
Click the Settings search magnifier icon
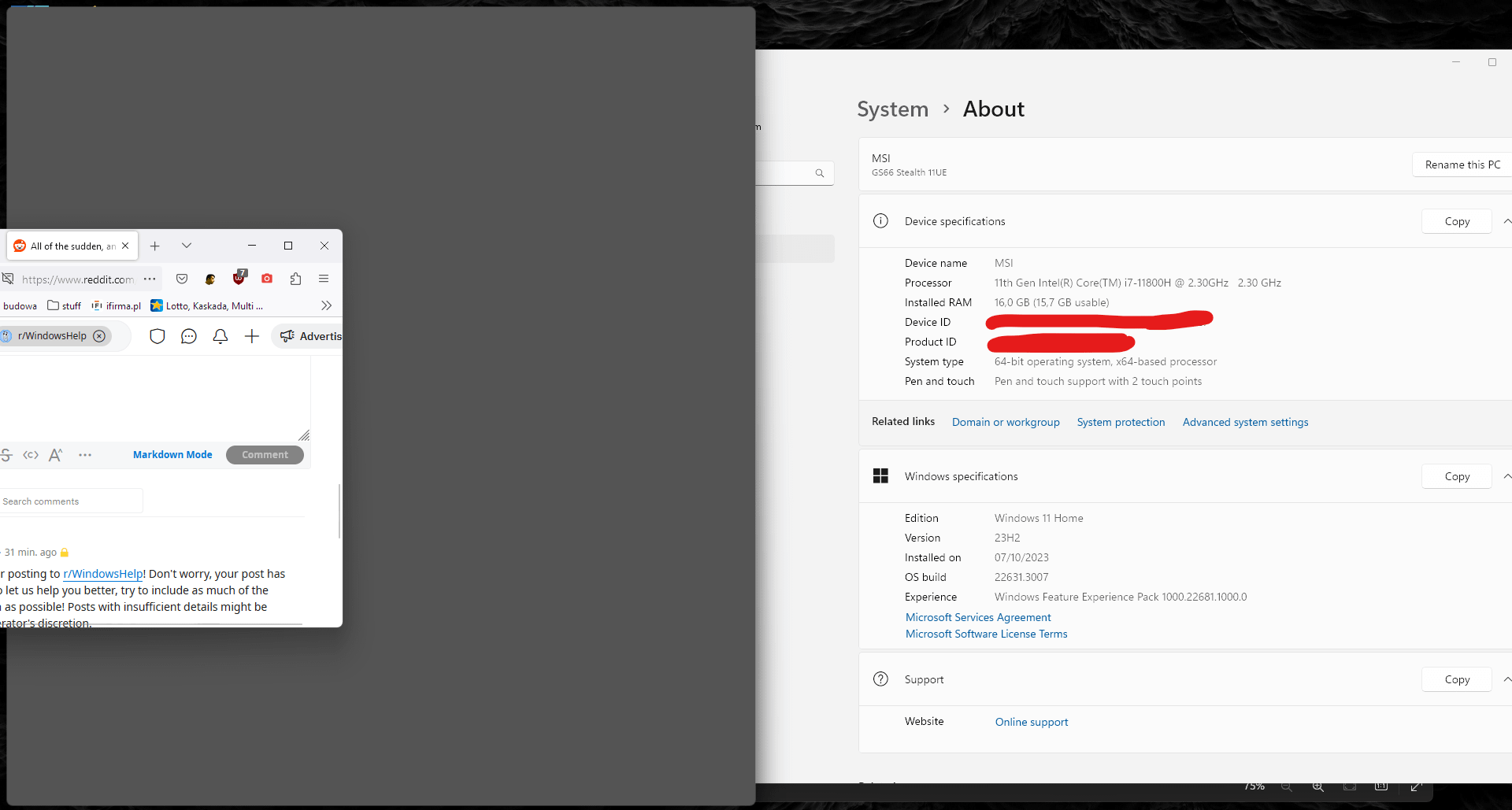[x=820, y=173]
